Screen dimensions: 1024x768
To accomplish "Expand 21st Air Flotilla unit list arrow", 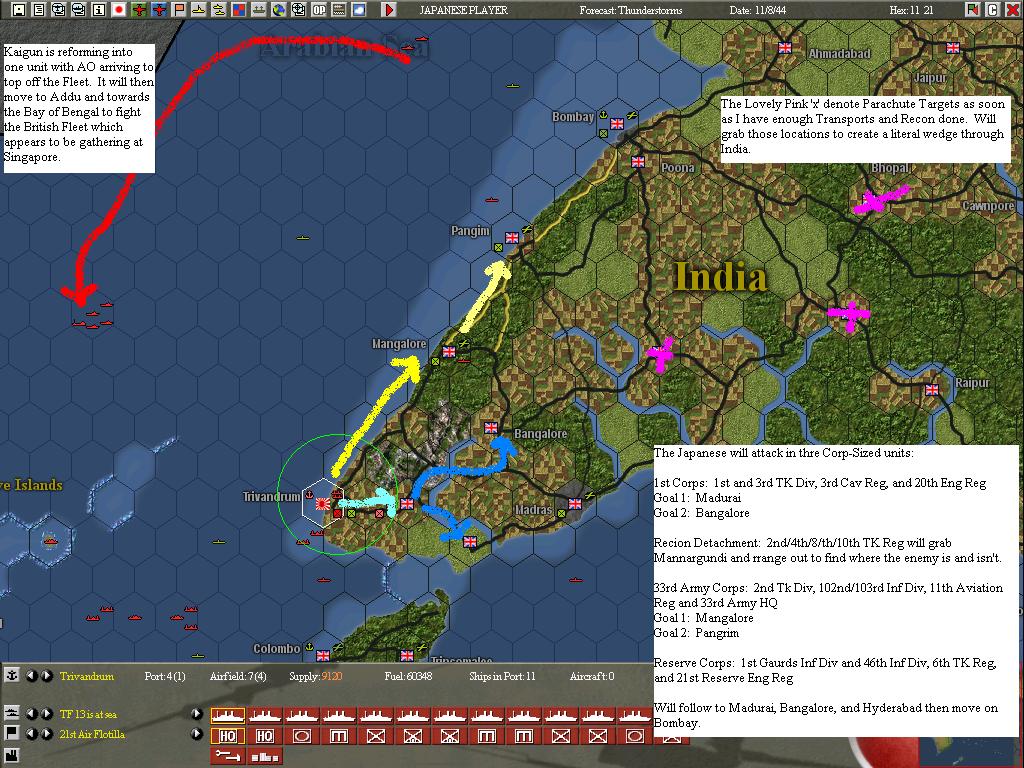I will click(197, 733).
